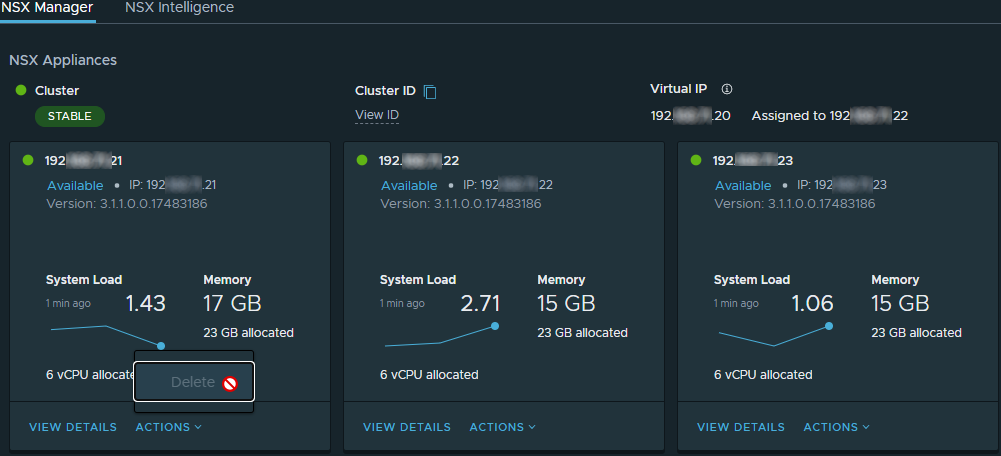Select the NSX Manager tab
The width and height of the screenshot is (1001, 456).
click(47, 8)
